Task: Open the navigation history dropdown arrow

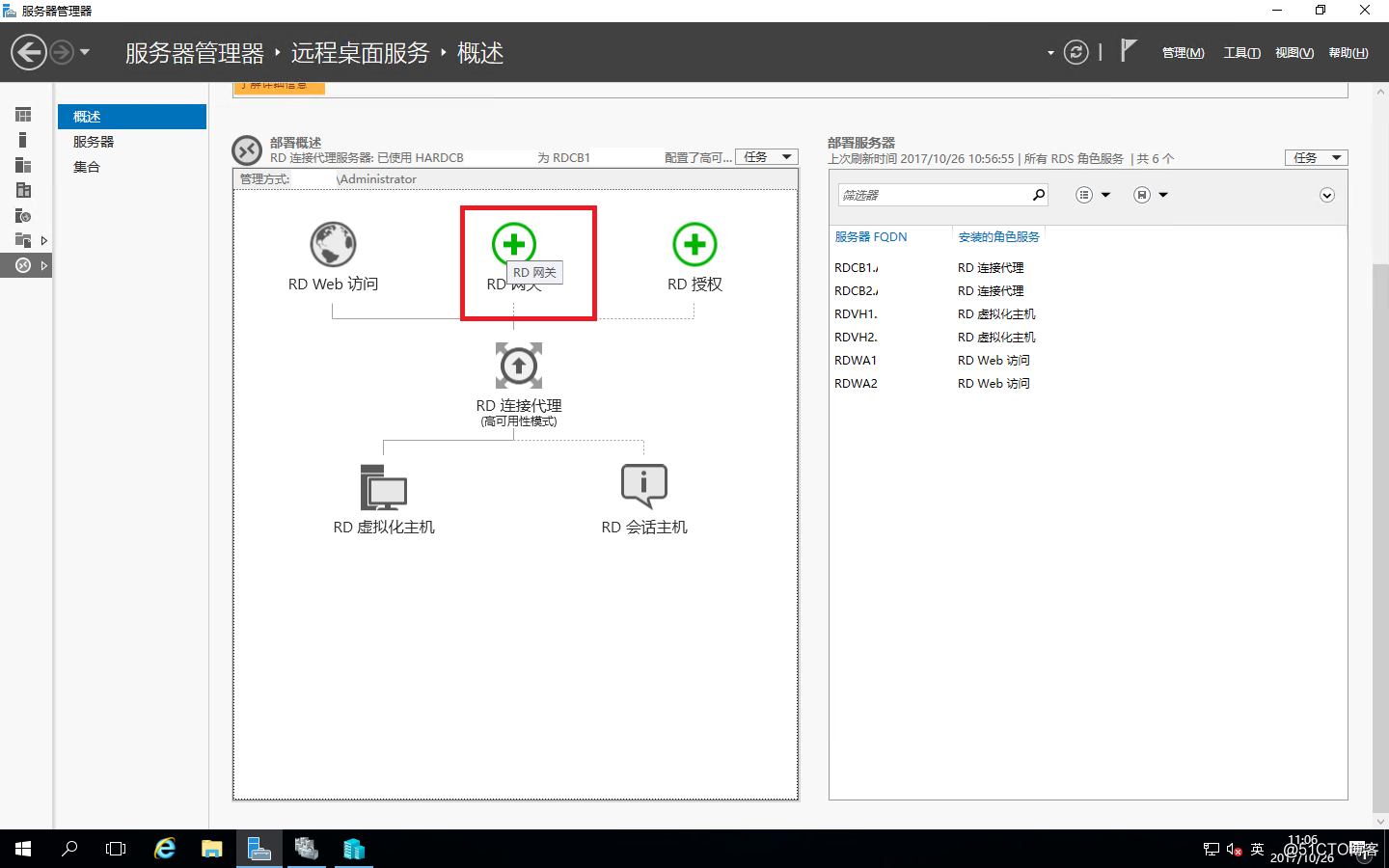Action: point(85,52)
